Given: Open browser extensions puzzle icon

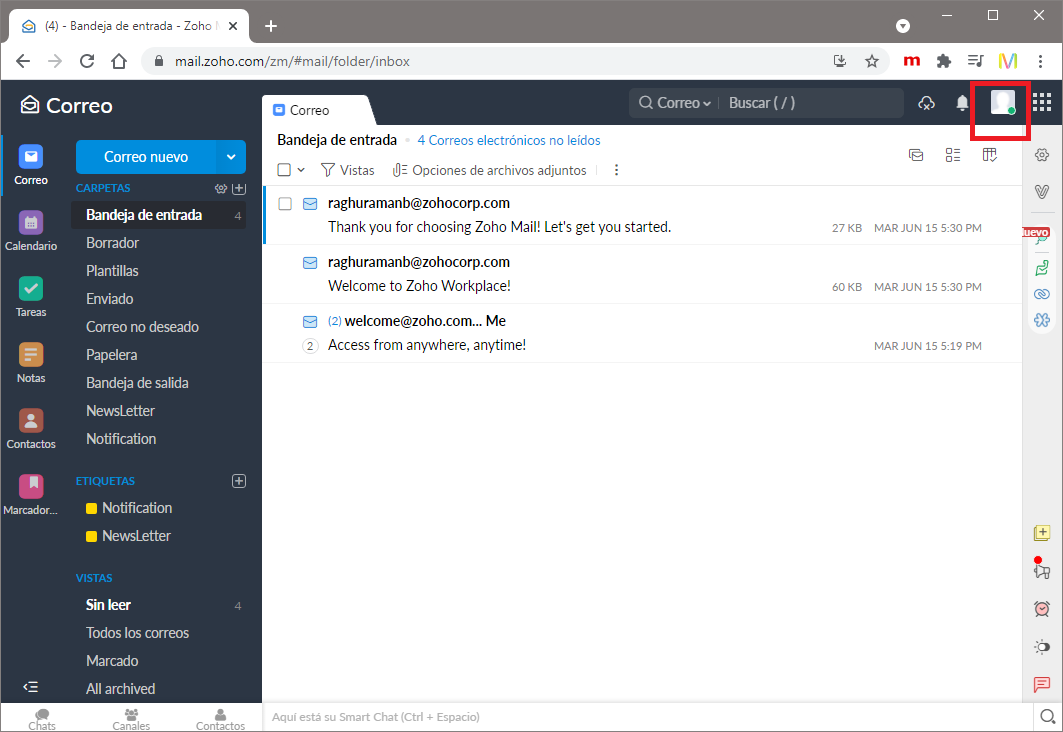Looking at the screenshot, I should coord(943,61).
